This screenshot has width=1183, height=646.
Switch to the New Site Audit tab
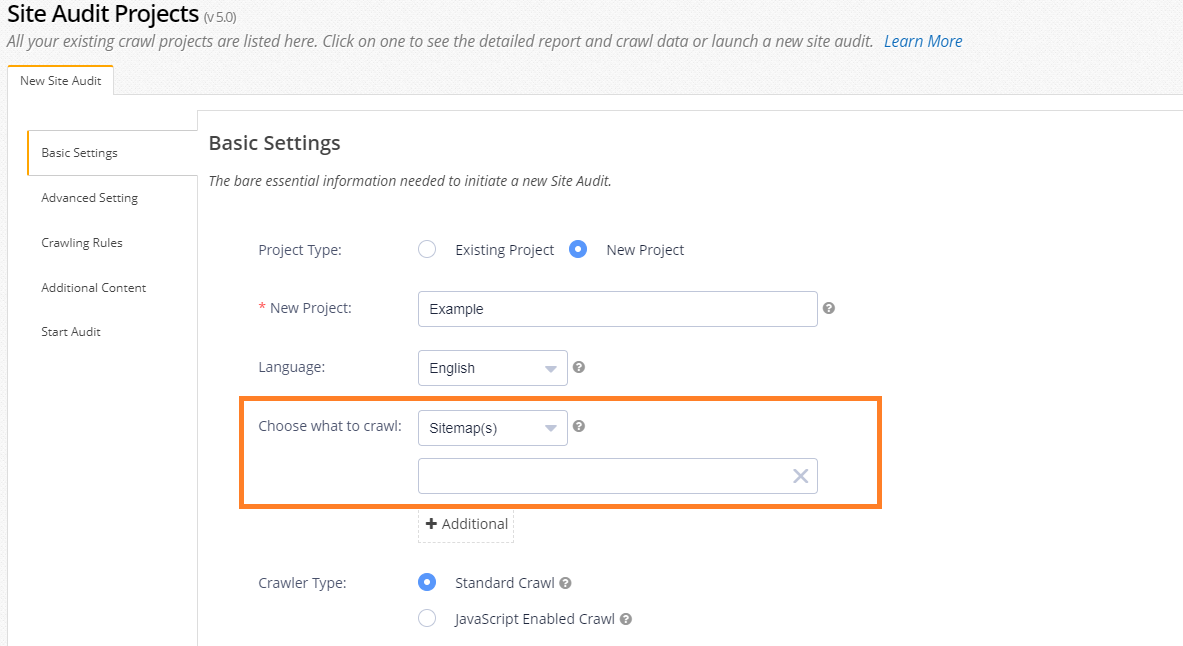click(61, 81)
